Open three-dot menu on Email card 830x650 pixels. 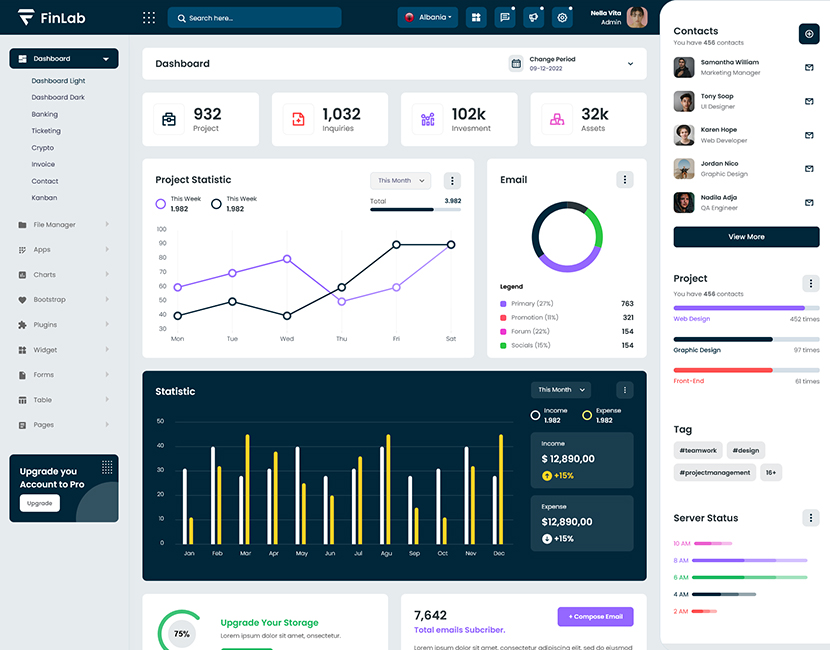(625, 180)
